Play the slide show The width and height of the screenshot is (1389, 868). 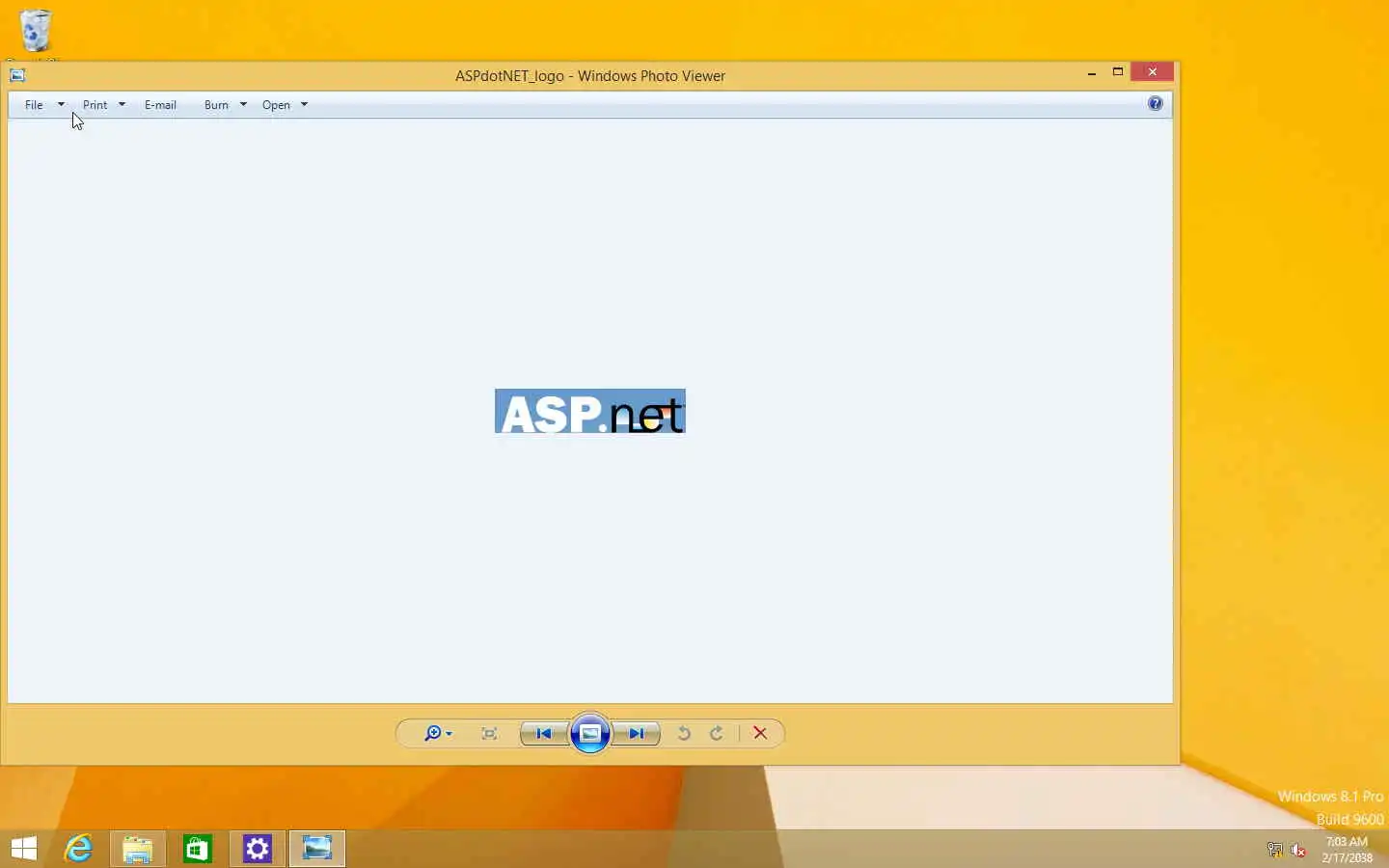coord(590,734)
